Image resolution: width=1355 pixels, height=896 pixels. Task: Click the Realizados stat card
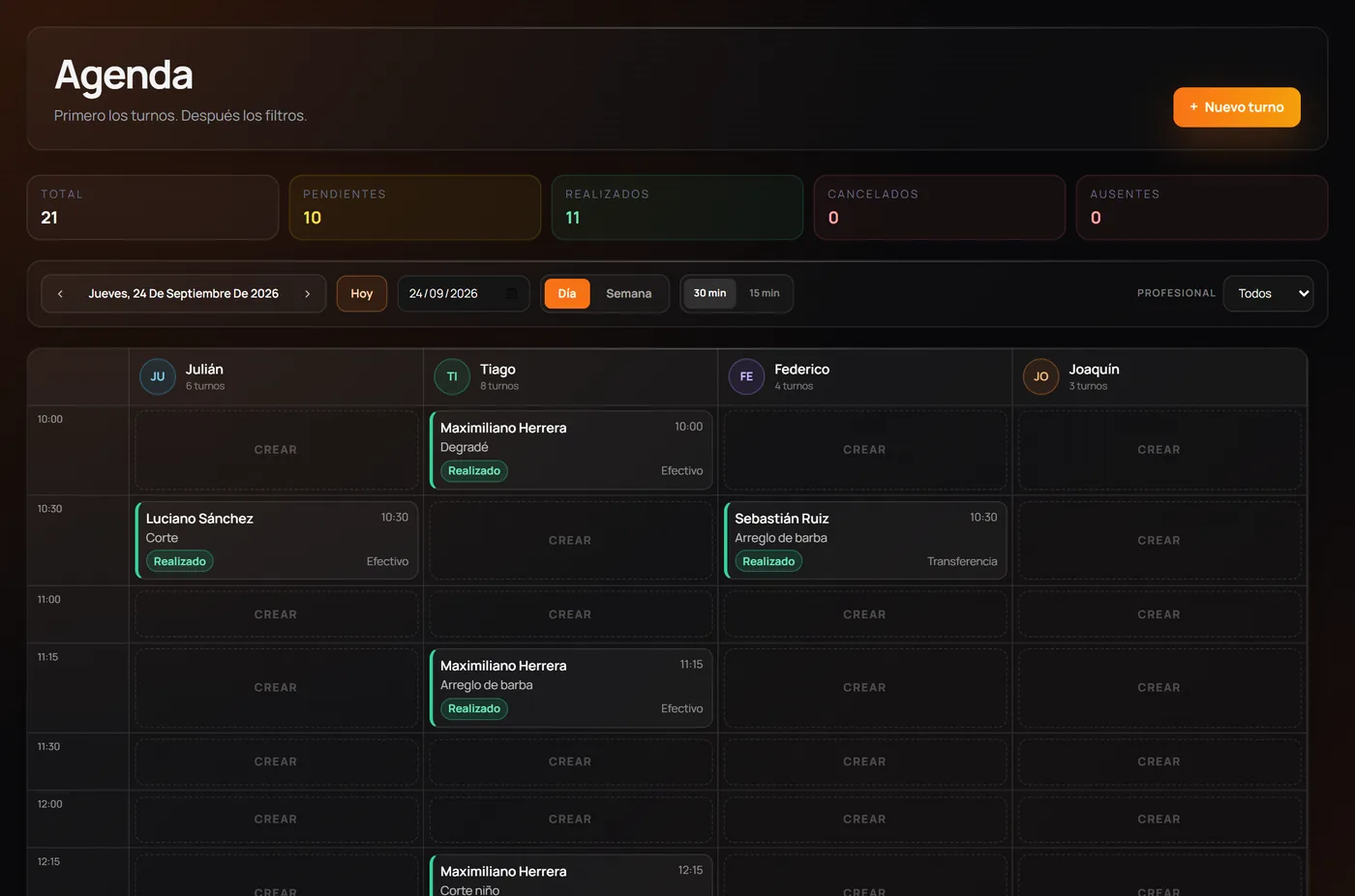677,207
